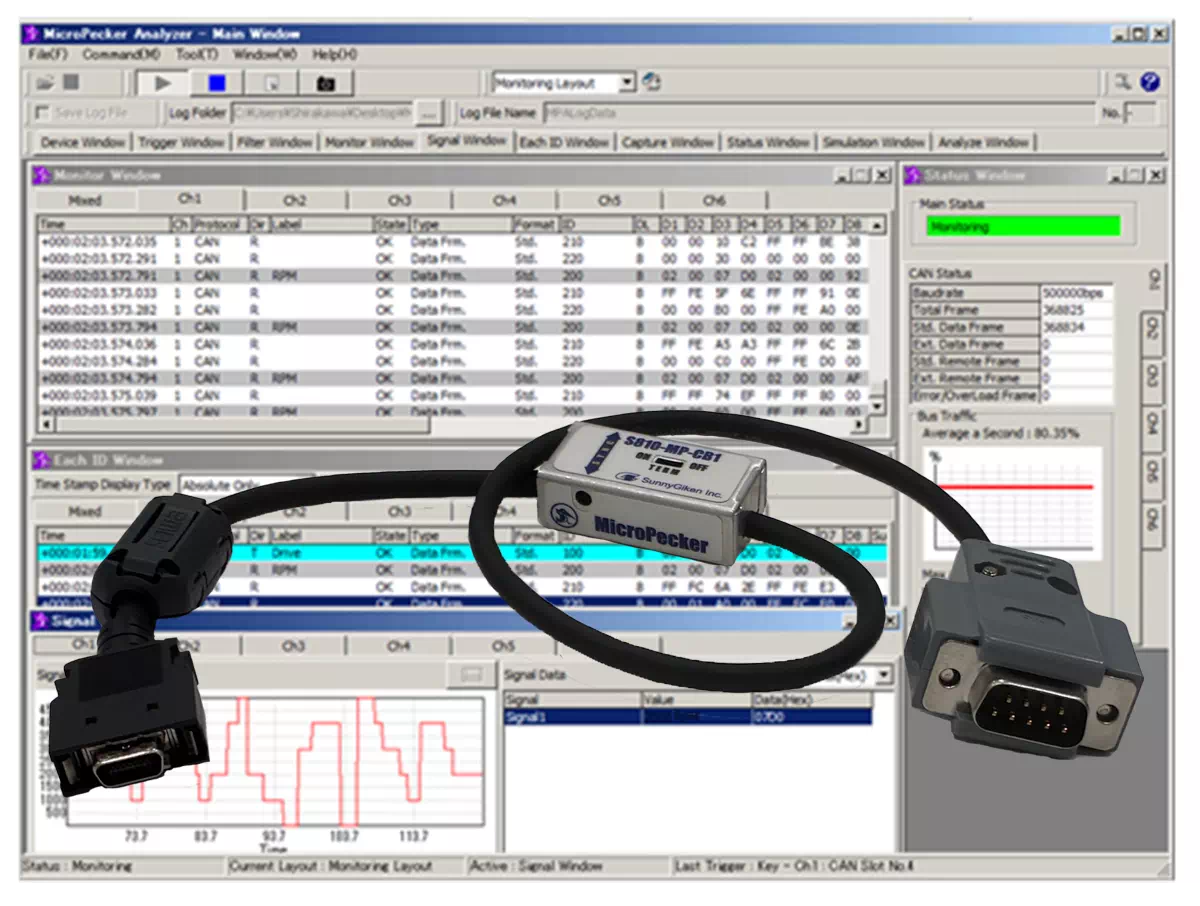Toggle the Save Log File checkbox
Viewport: 1200px width, 906px height.
(42, 113)
